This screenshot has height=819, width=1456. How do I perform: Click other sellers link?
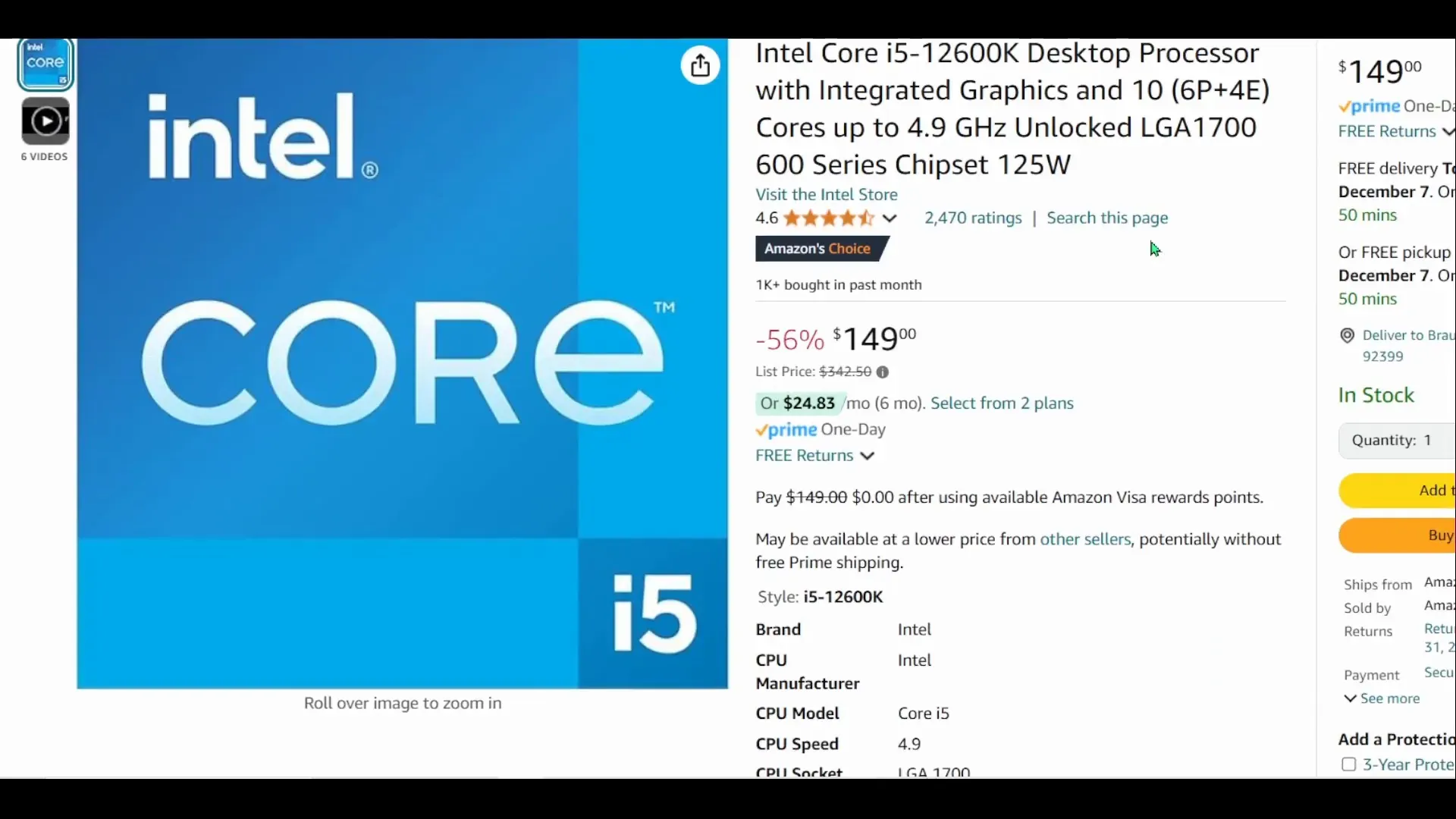(1085, 539)
